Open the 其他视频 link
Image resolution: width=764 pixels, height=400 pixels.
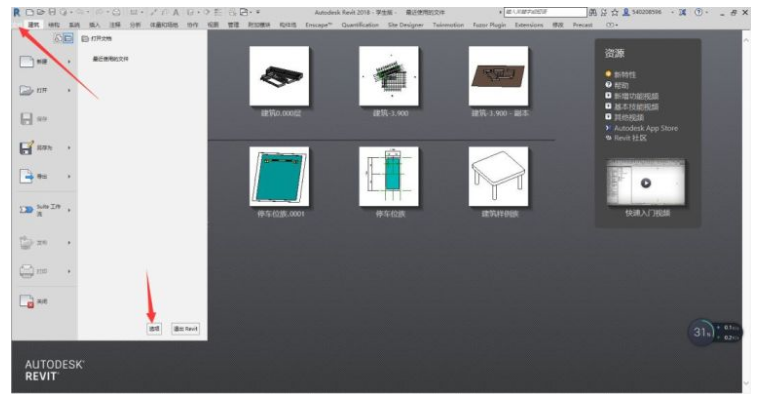click(x=629, y=117)
